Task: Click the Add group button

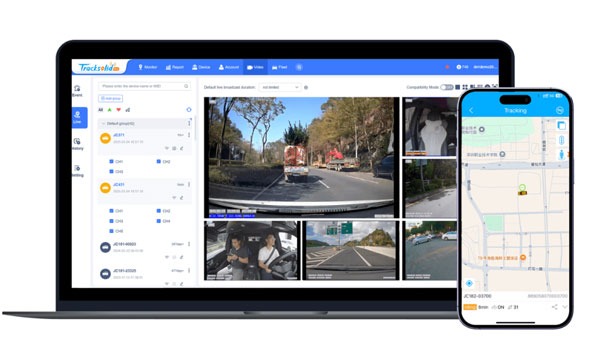Action: [x=111, y=98]
